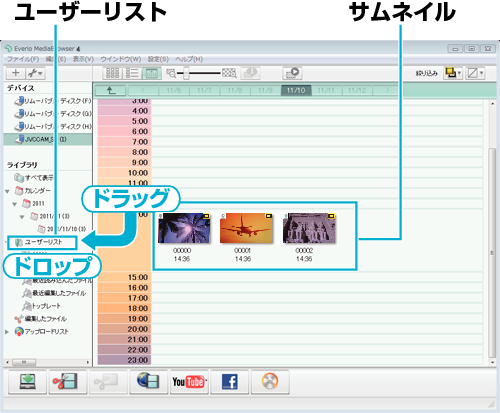Screen dimensions: 500x413
Task: Click the Facebook upload button
Action: [x=230, y=382]
